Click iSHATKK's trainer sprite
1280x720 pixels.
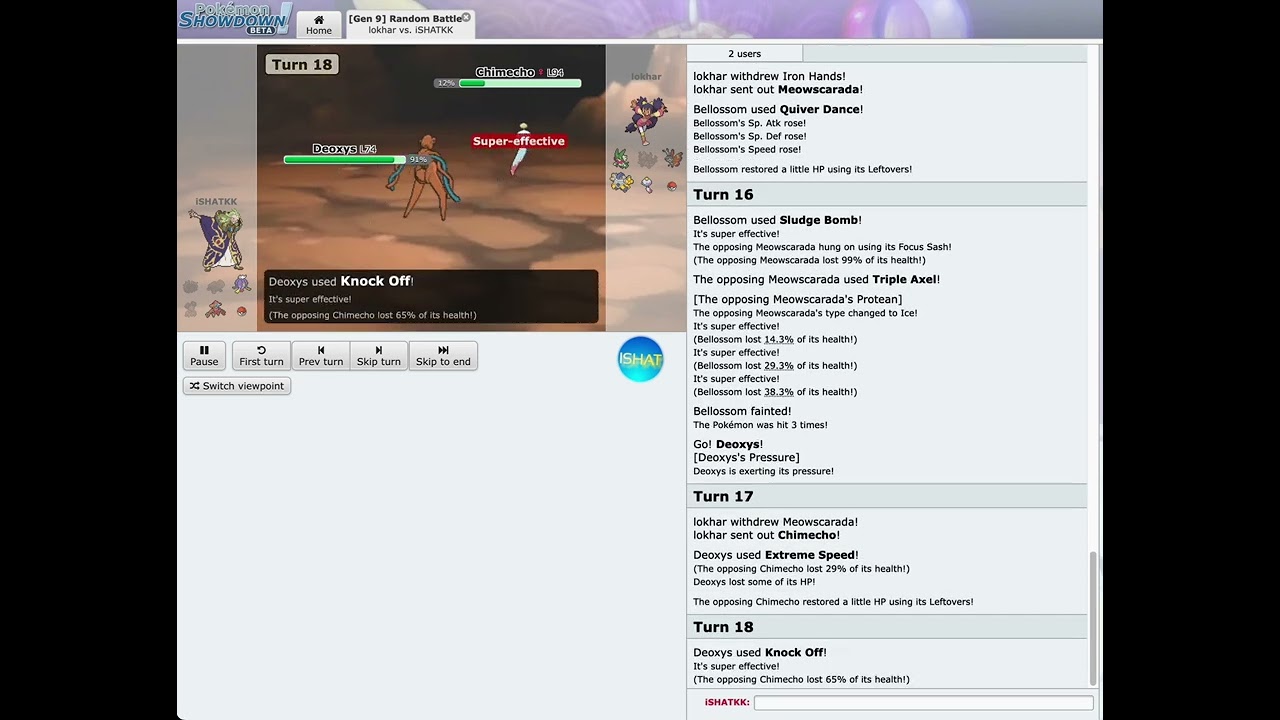pyautogui.click(x=215, y=240)
